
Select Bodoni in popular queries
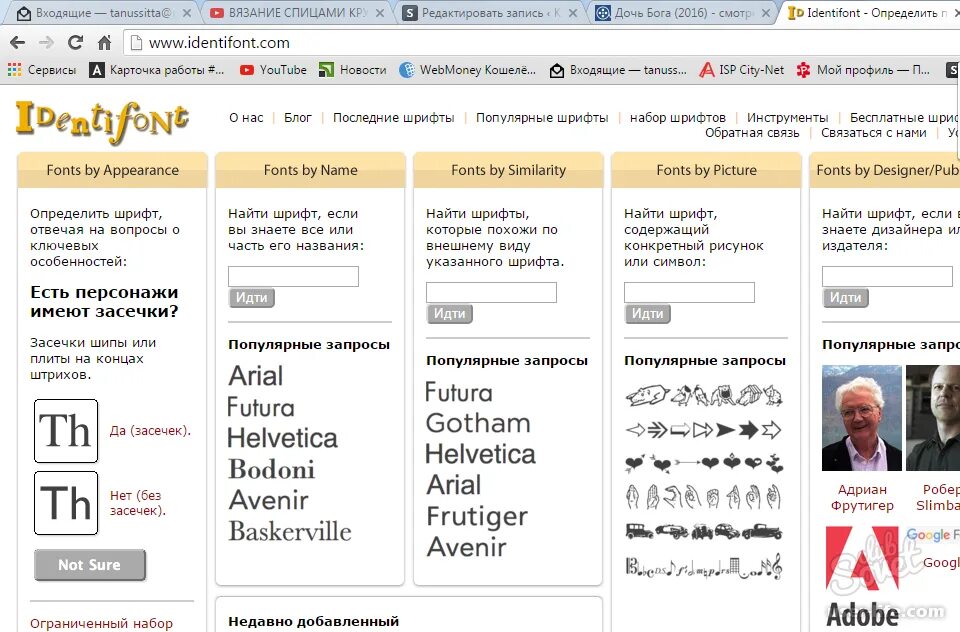(x=272, y=469)
